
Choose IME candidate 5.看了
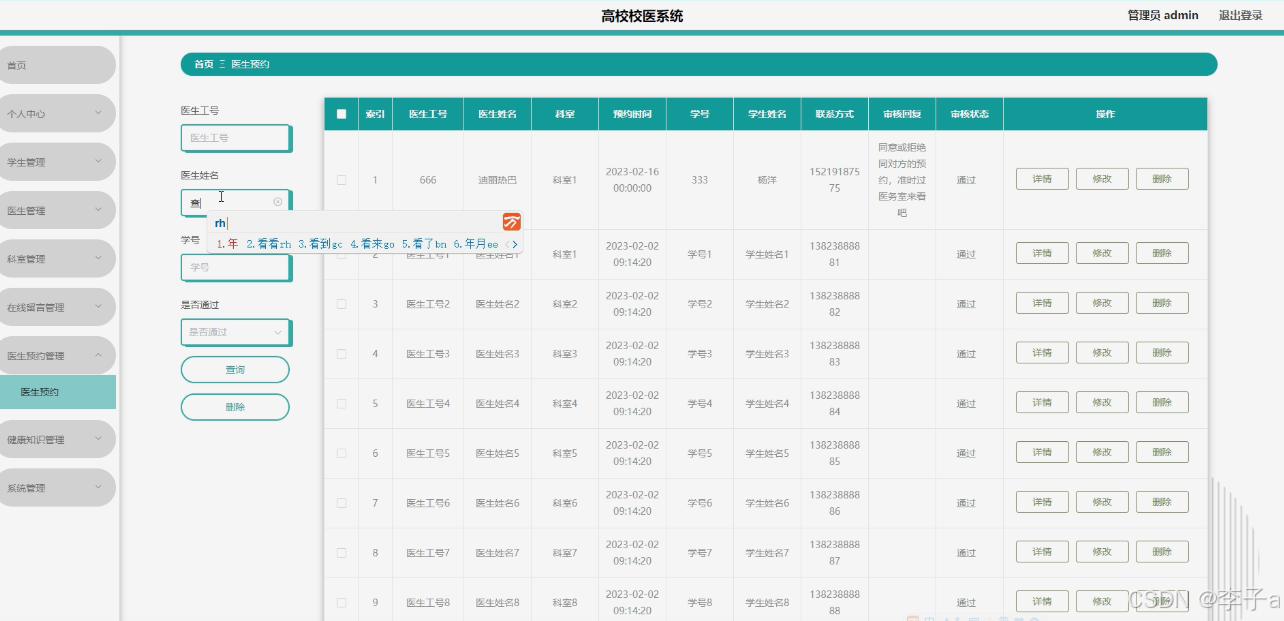coord(425,244)
